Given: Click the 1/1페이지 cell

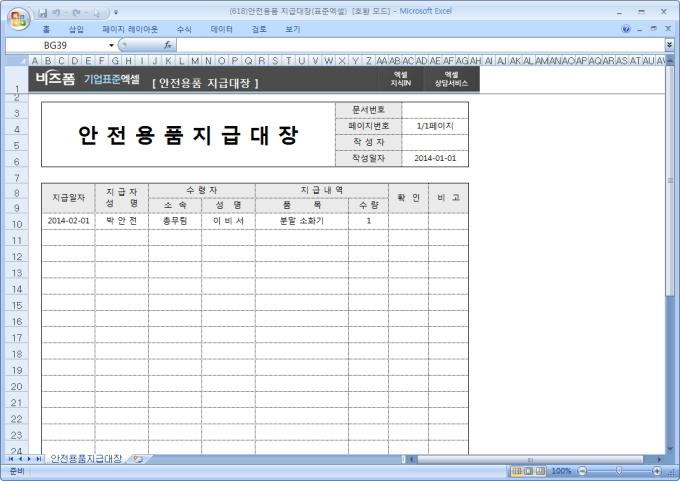Looking at the screenshot, I should point(435,126).
